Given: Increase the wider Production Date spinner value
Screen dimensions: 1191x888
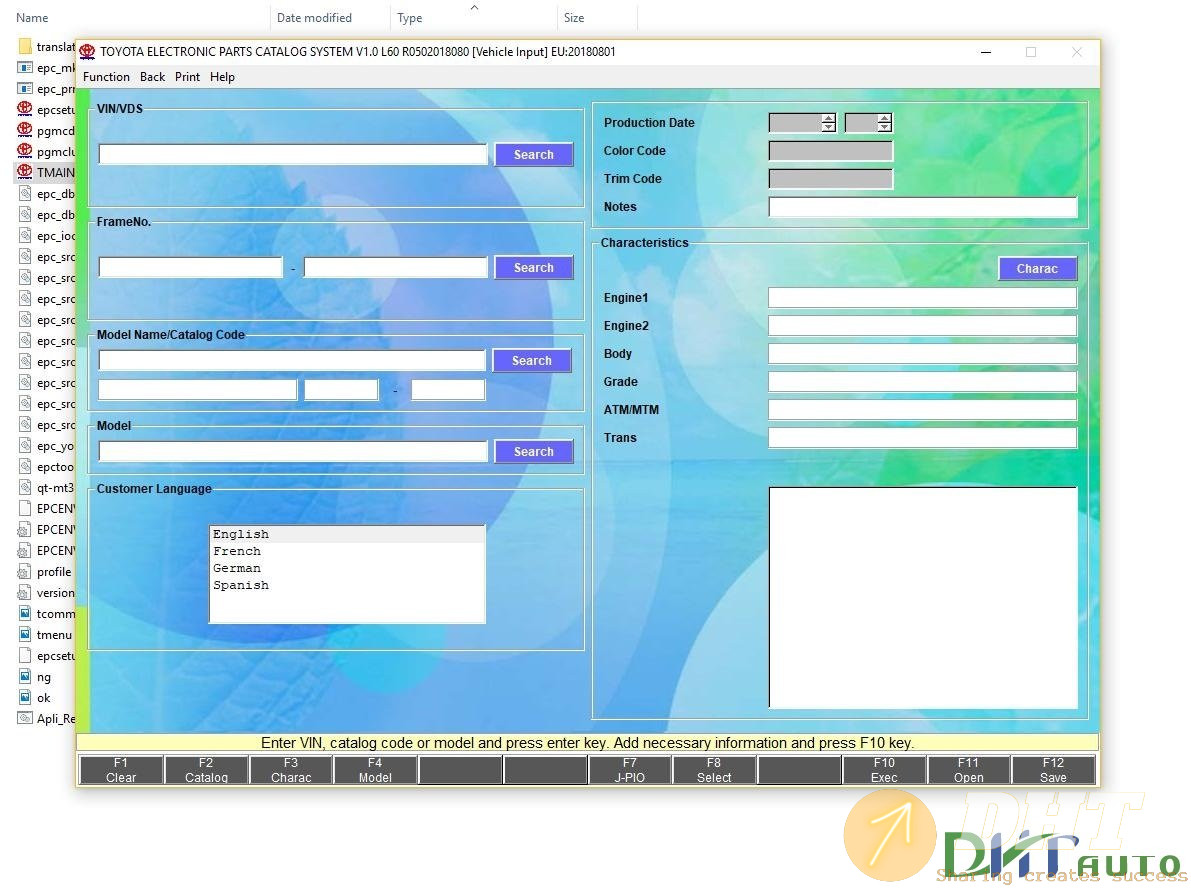Looking at the screenshot, I should tap(829, 118).
